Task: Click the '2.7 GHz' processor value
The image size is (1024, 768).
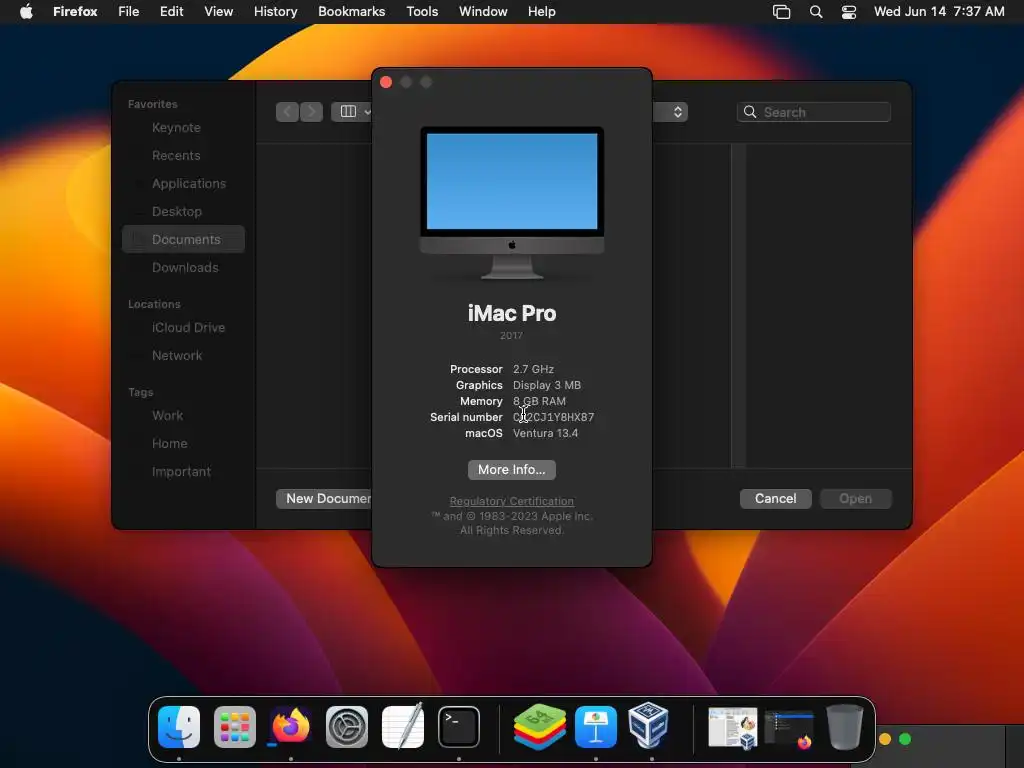Action: pyautogui.click(x=534, y=369)
